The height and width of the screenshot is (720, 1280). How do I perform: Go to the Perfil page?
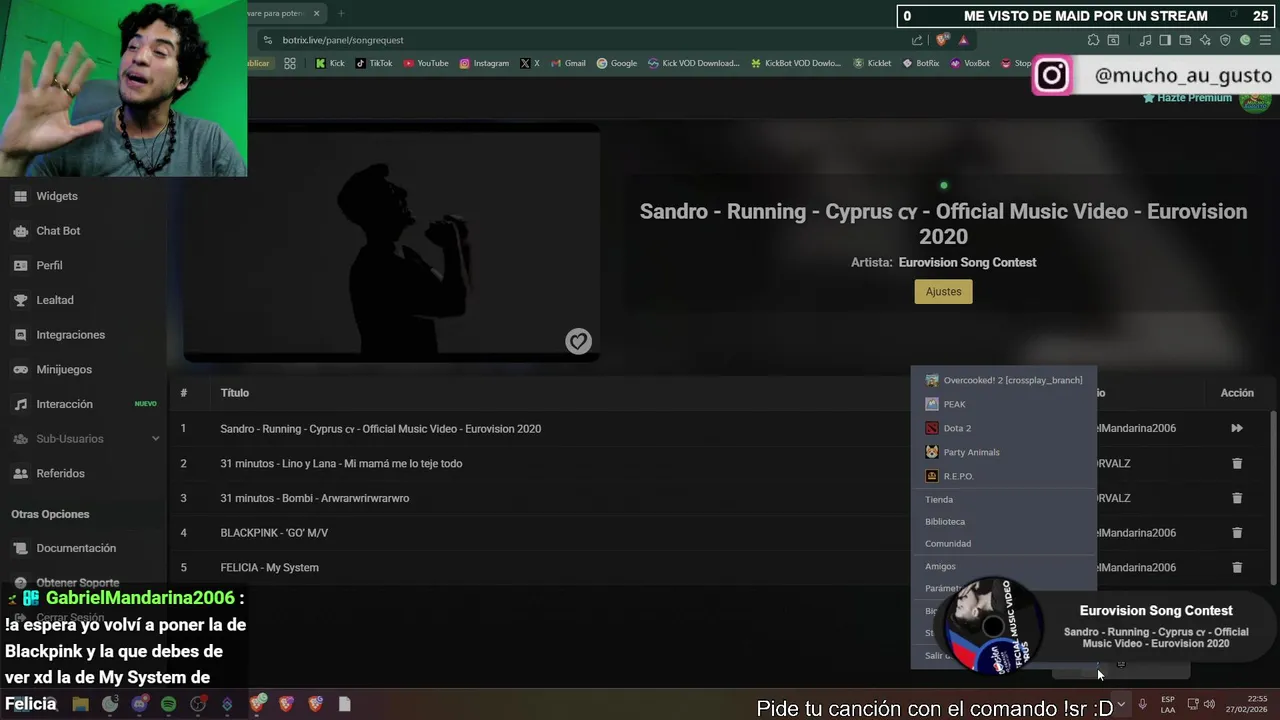pos(49,265)
